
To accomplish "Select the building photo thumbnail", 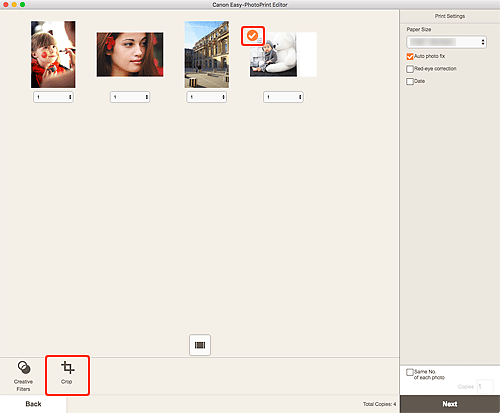I will tap(207, 54).
